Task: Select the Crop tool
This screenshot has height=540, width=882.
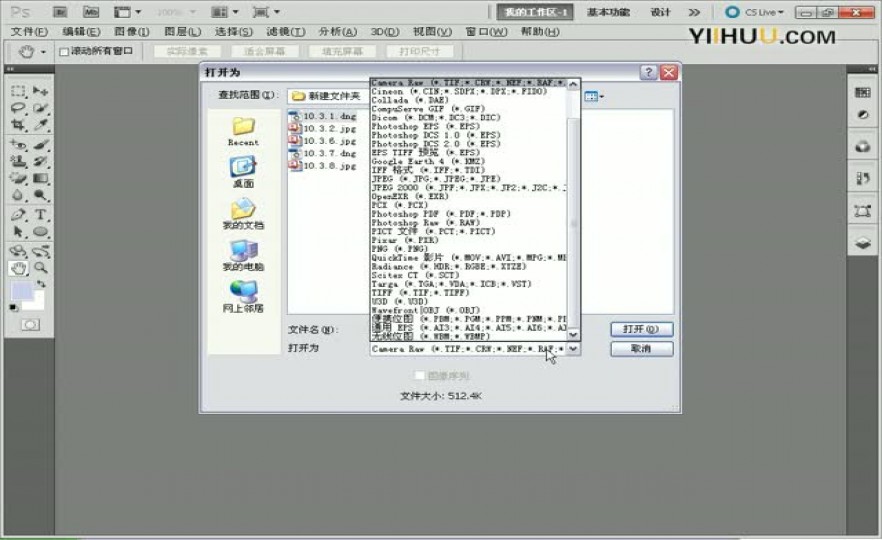Action: (x=18, y=124)
